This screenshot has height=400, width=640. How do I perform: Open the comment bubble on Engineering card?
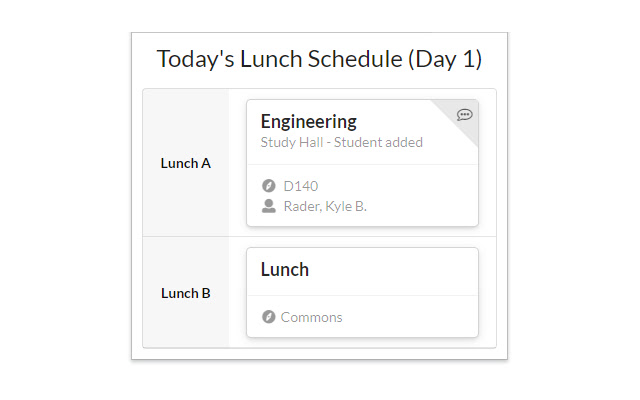click(464, 115)
